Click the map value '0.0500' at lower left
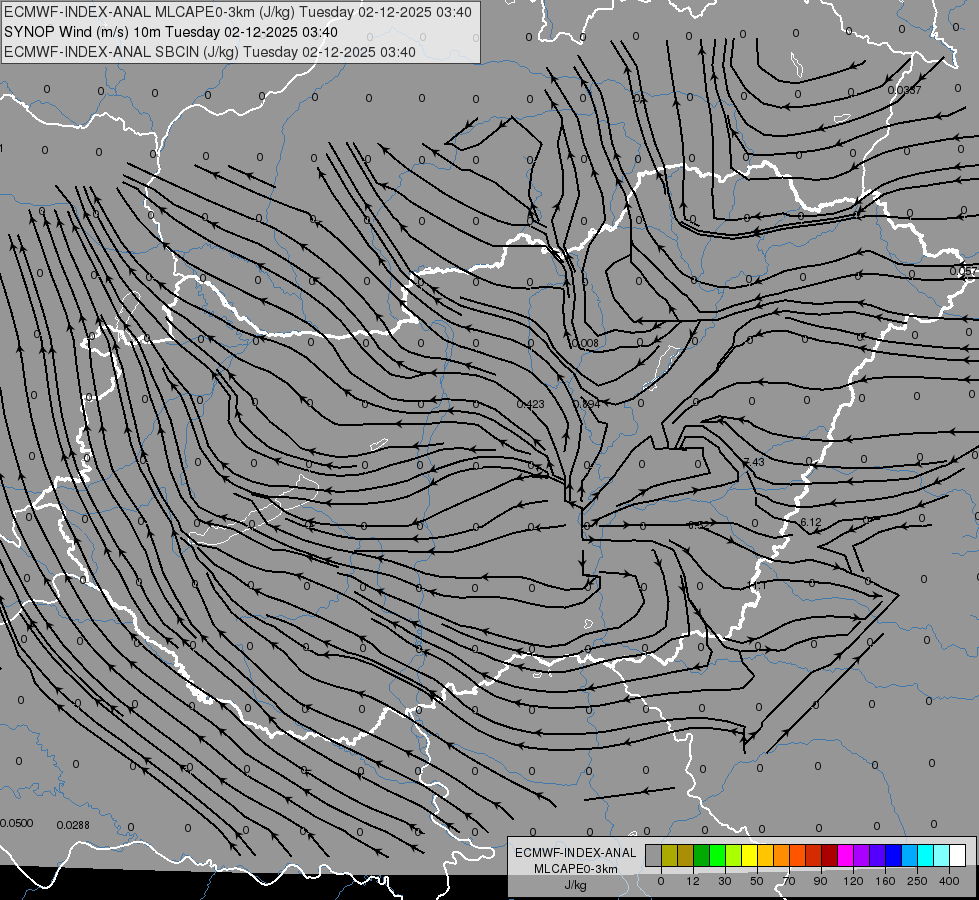The width and height of the screenshot is (979, 900). (x=16, y=823)
